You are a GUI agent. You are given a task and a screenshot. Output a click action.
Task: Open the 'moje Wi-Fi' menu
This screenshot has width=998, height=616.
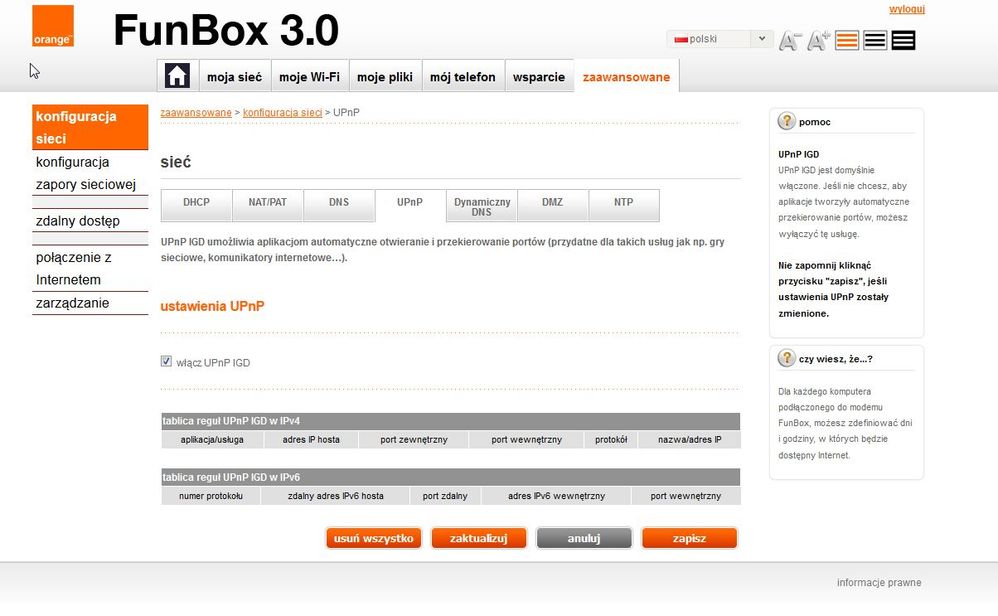pyautogui.click(x=309, y=76)
